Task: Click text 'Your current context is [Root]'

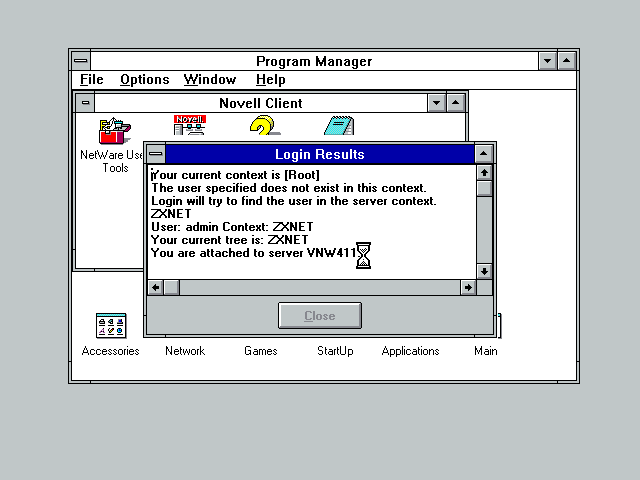Action: tap(236, 175)
